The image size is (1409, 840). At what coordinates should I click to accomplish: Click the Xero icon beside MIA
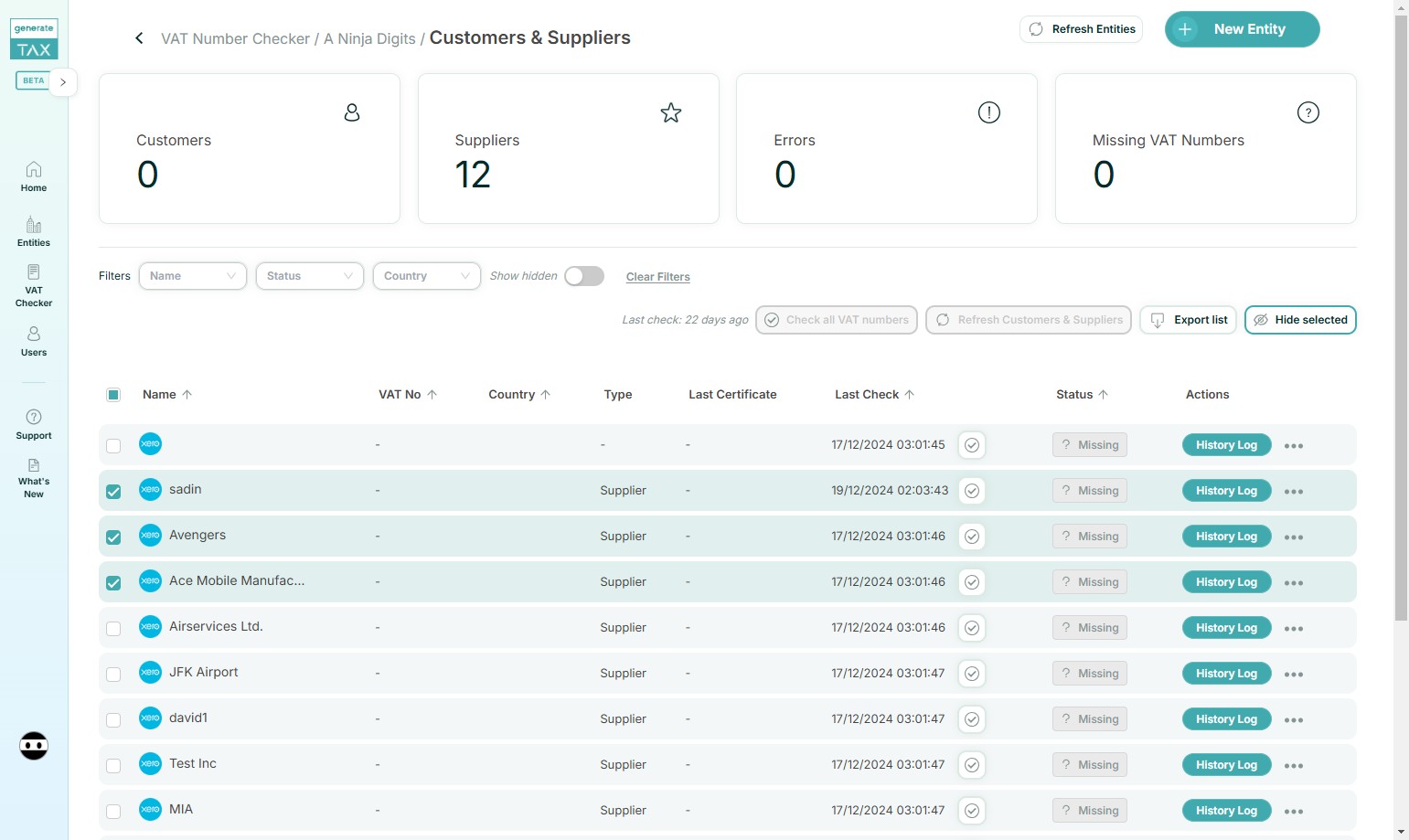coord(150,809)
